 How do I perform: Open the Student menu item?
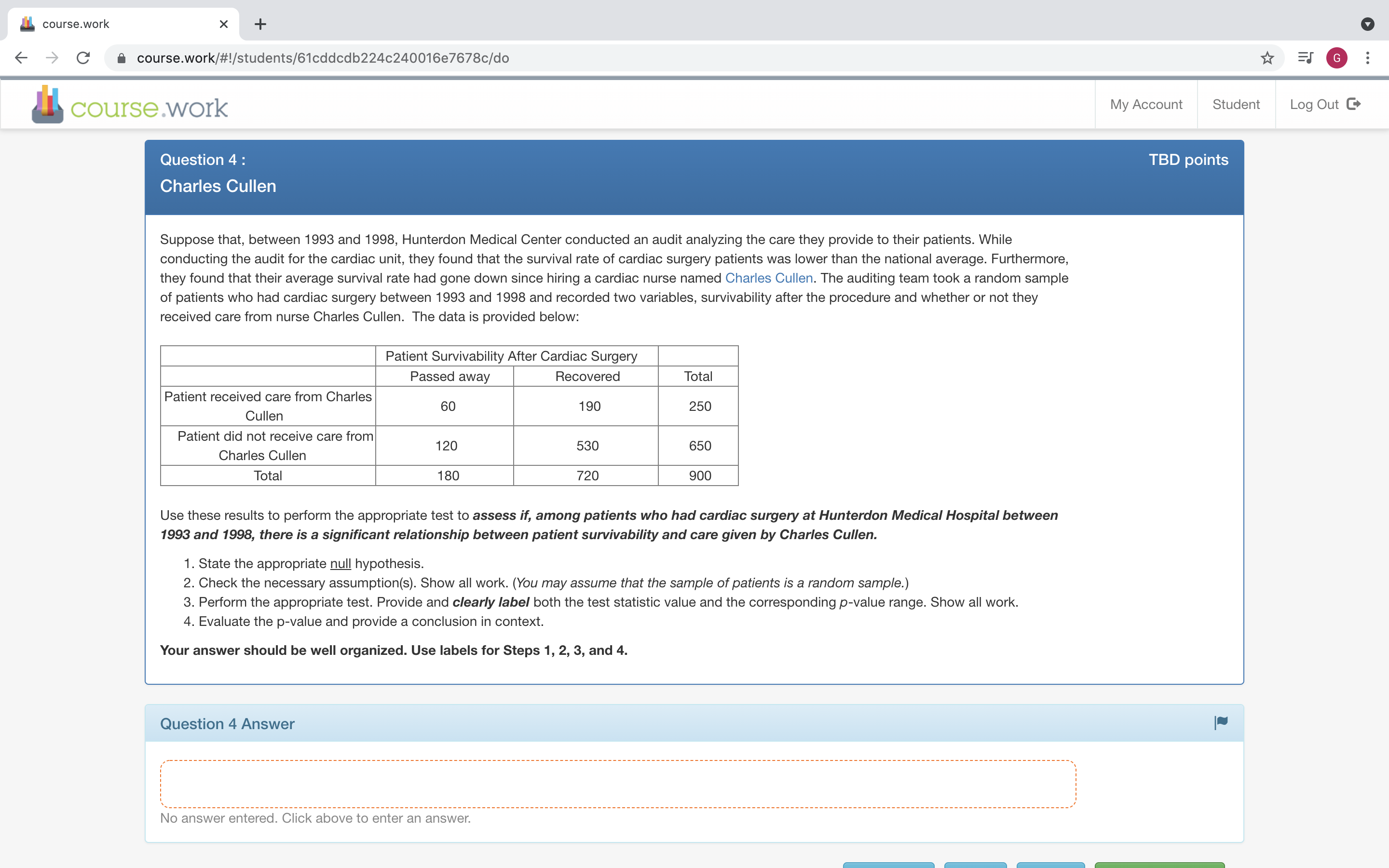tap(1236, 105)
